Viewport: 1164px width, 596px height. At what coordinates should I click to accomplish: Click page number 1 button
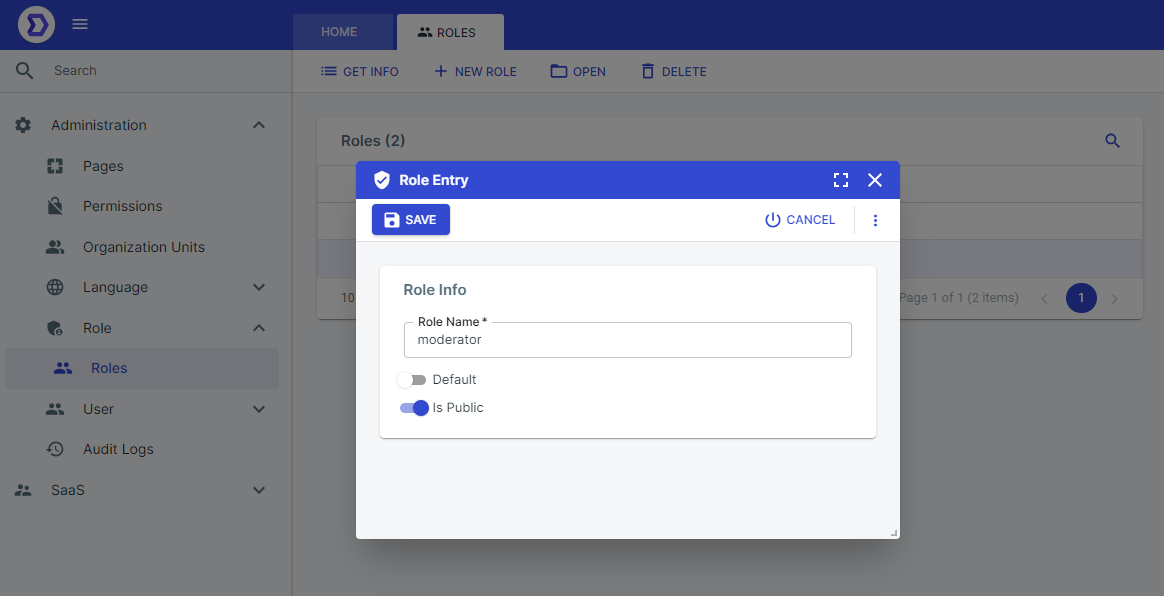pyautogui.click(x=1081, y=298)
